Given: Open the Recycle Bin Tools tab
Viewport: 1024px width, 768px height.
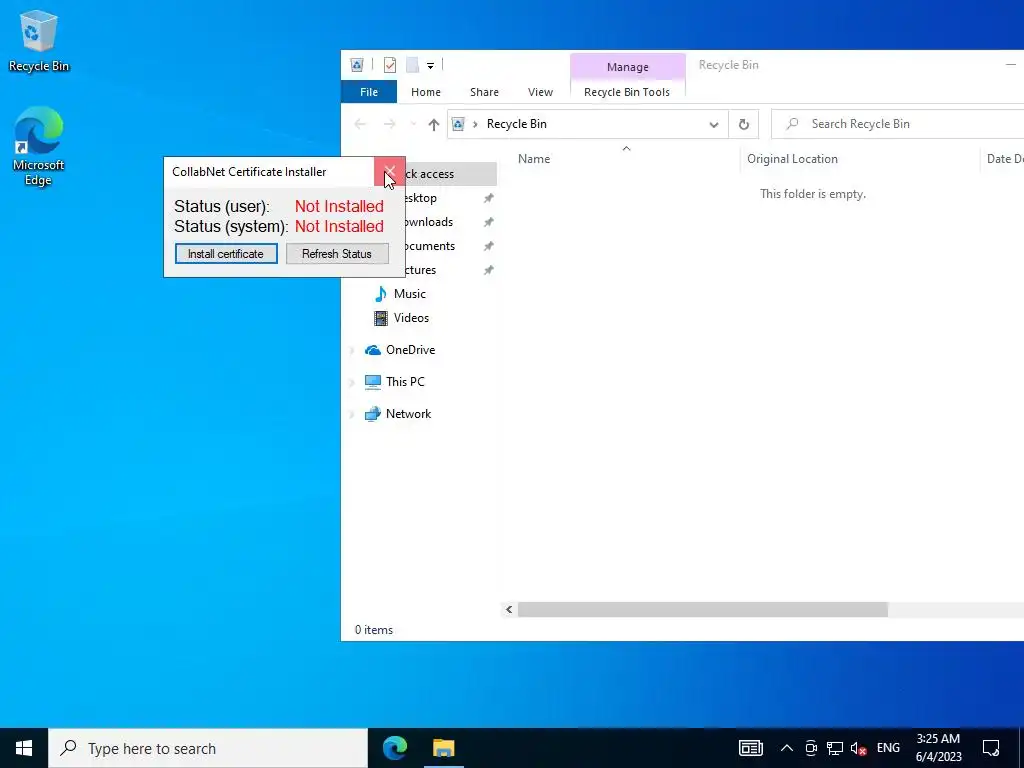Looking at the screenshot, I should [x=627, y=92].
